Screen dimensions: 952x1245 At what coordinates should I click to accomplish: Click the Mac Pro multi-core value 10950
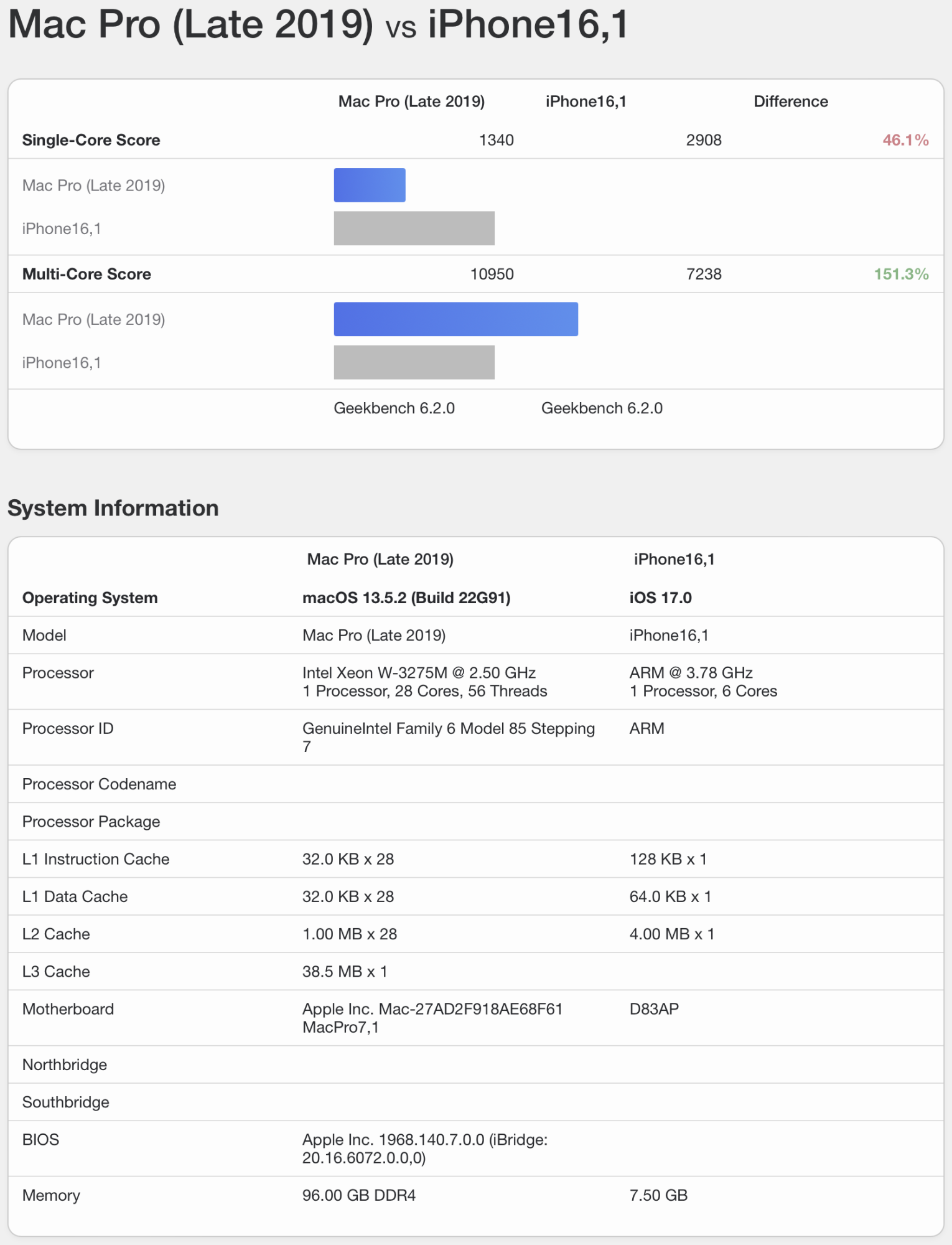[x=492, y=274]
